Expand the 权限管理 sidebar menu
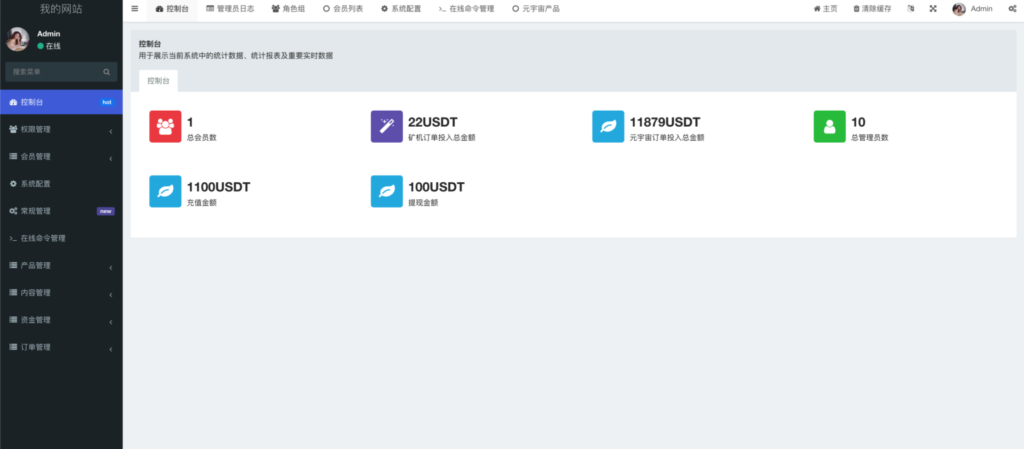The height and width of the screenshot is (449, 1024). pos(61,129)
